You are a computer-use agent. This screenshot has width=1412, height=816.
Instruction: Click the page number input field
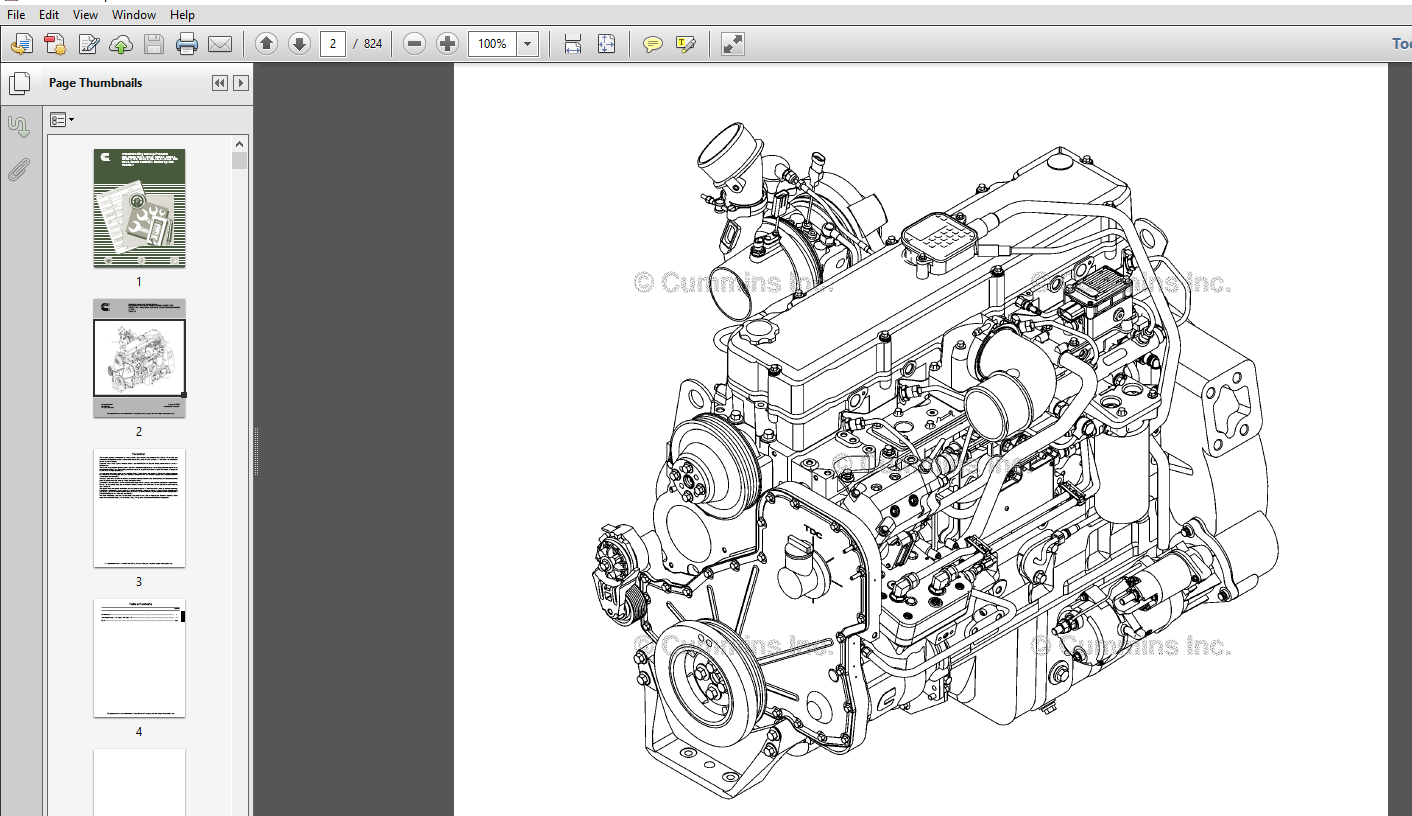(333, 44)
